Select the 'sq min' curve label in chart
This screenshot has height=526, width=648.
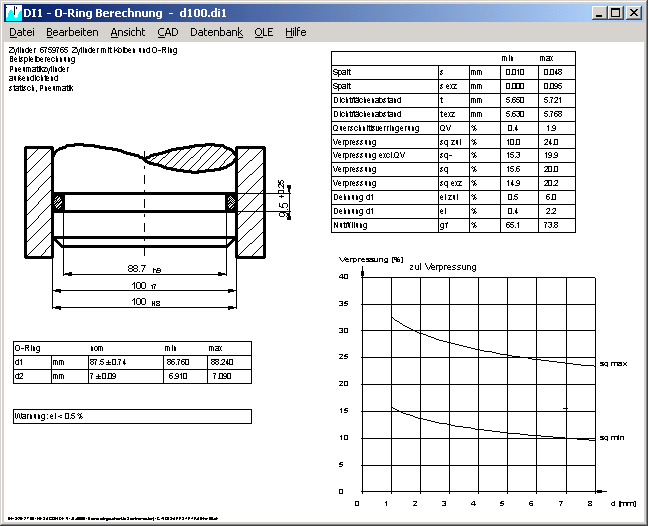tap(613, 438)
